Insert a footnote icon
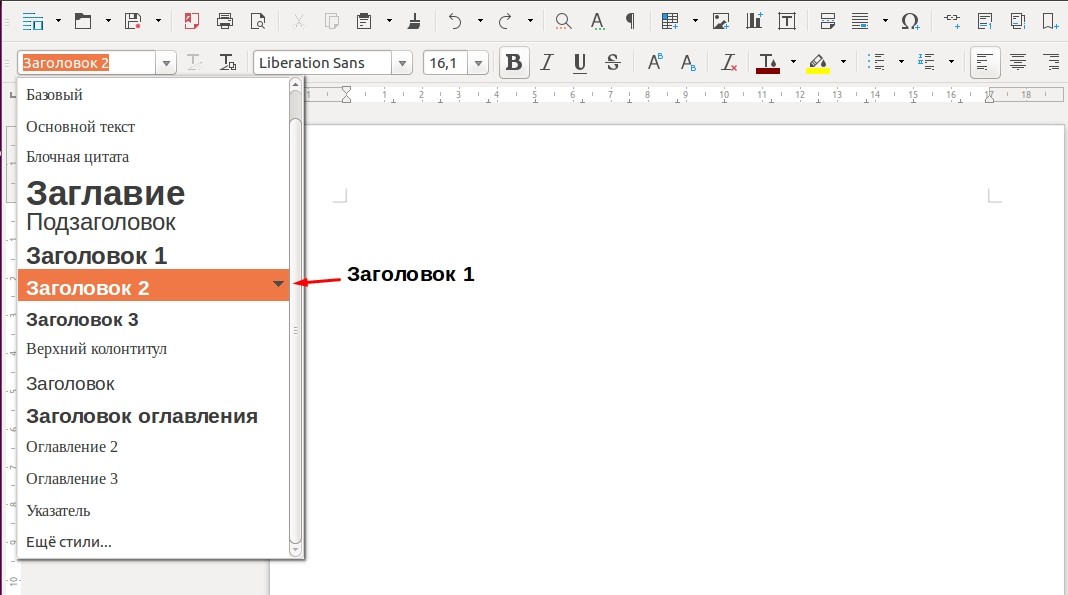The height and width of the screenshot is (595, 1068). (x=985, y=21)
